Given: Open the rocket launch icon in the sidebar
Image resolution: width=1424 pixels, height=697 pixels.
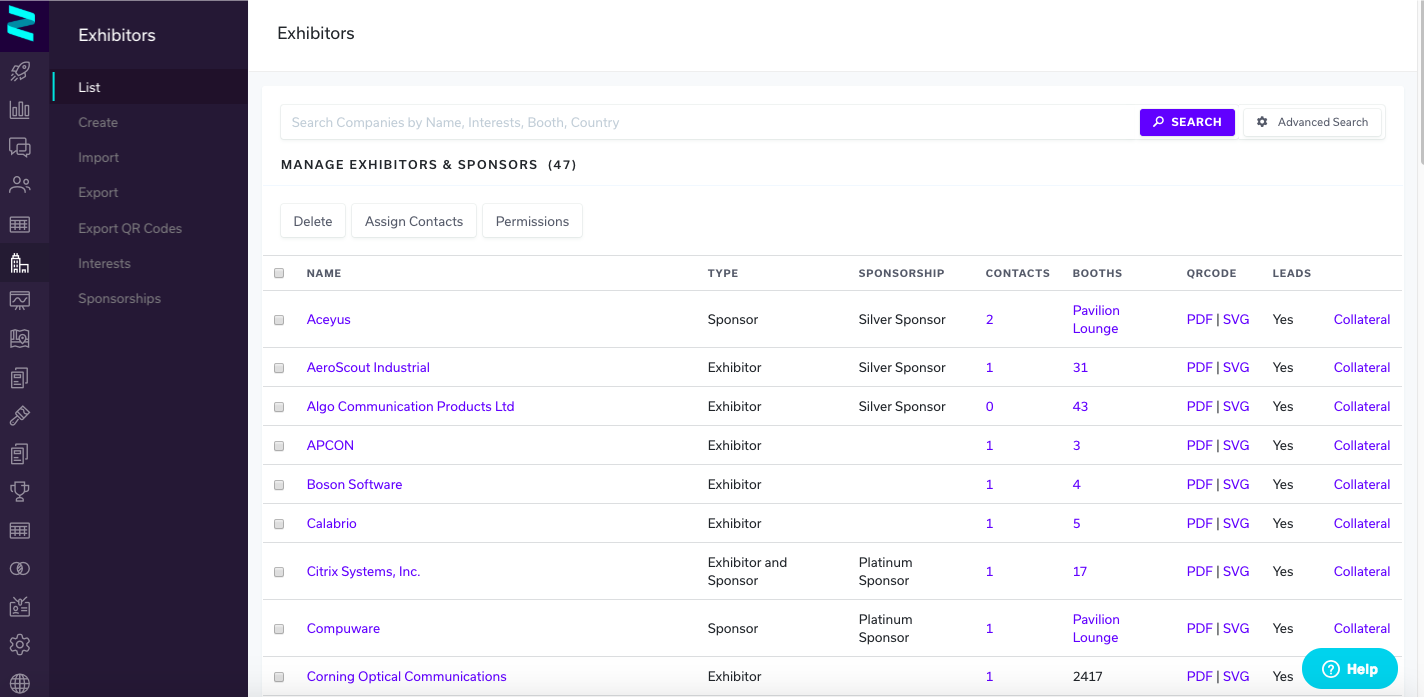Looking at the screenshot, I should pos(20,71).
